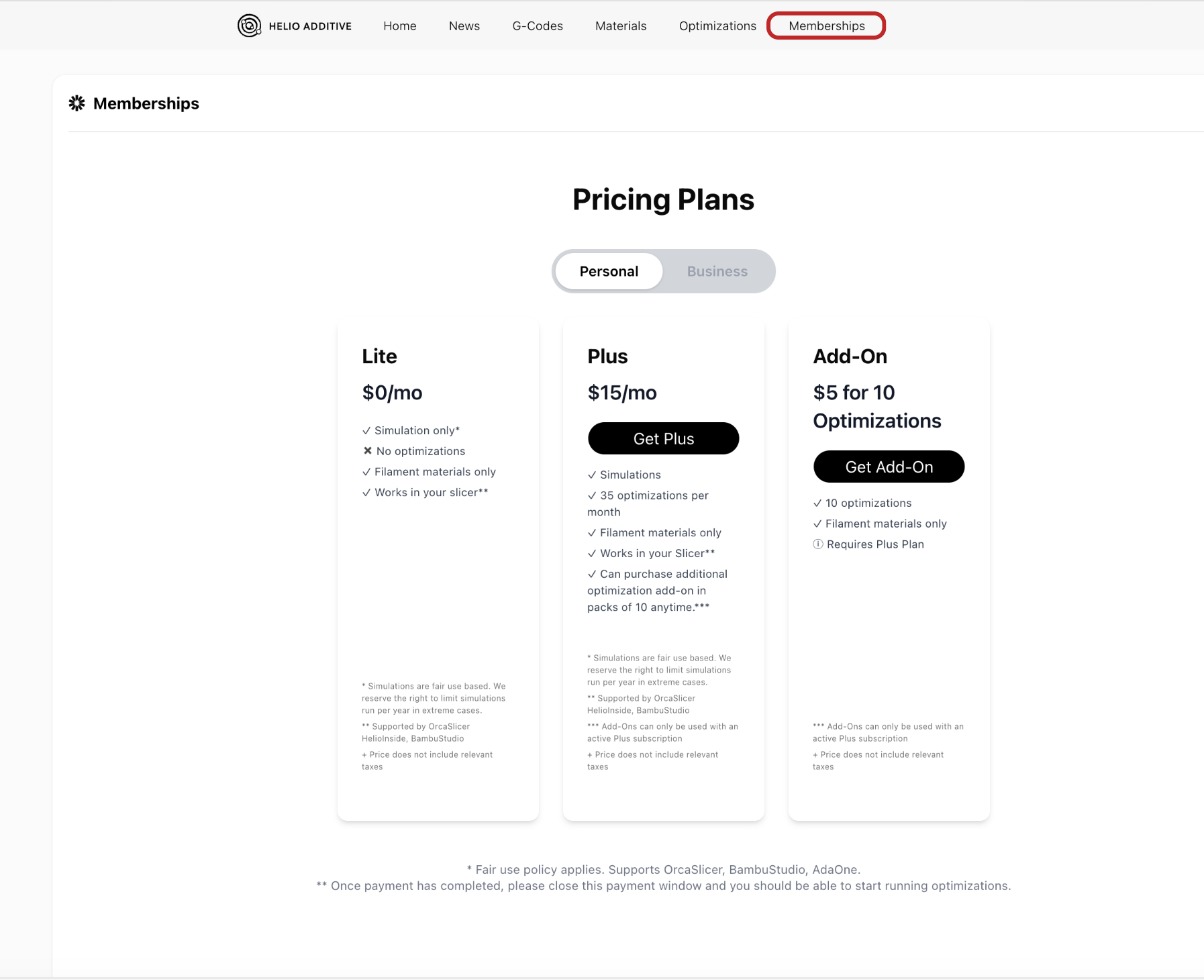Click the checkmark beside 10 optimizations
Image resolution: width=1204 pixels, height=980 pixels.
[x=817, y=503]
